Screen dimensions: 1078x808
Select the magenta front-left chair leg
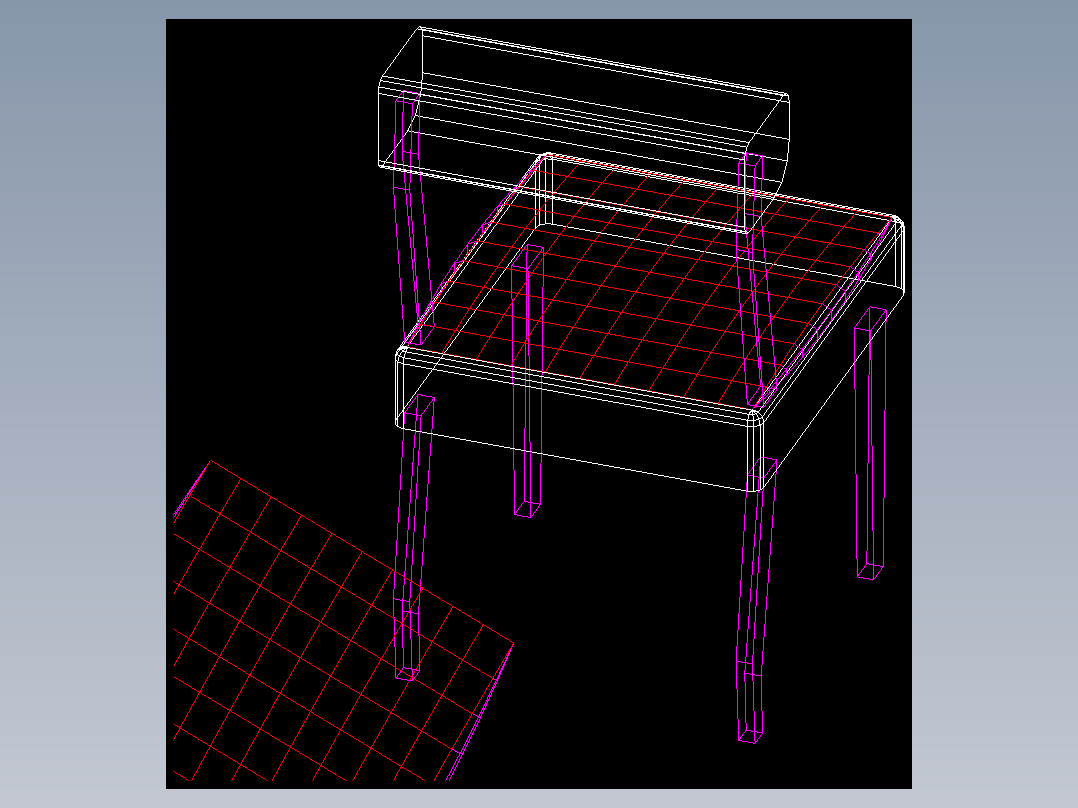coord(413,538)
